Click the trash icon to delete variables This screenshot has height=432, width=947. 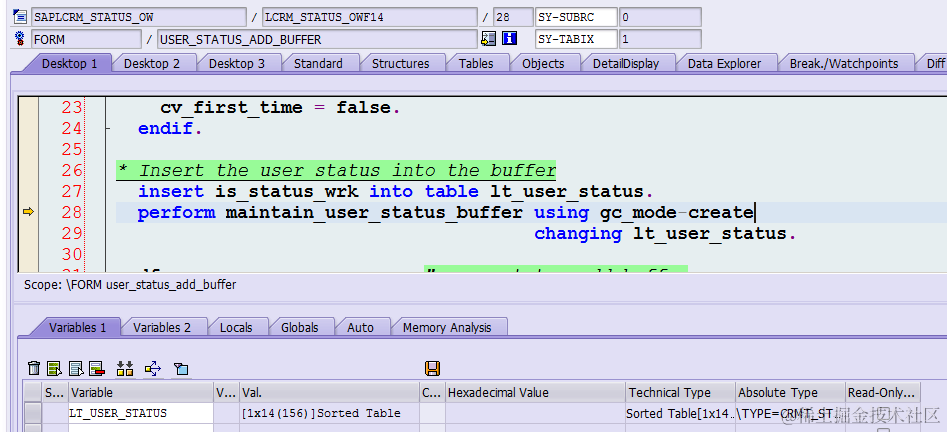(x=34, y=368)
